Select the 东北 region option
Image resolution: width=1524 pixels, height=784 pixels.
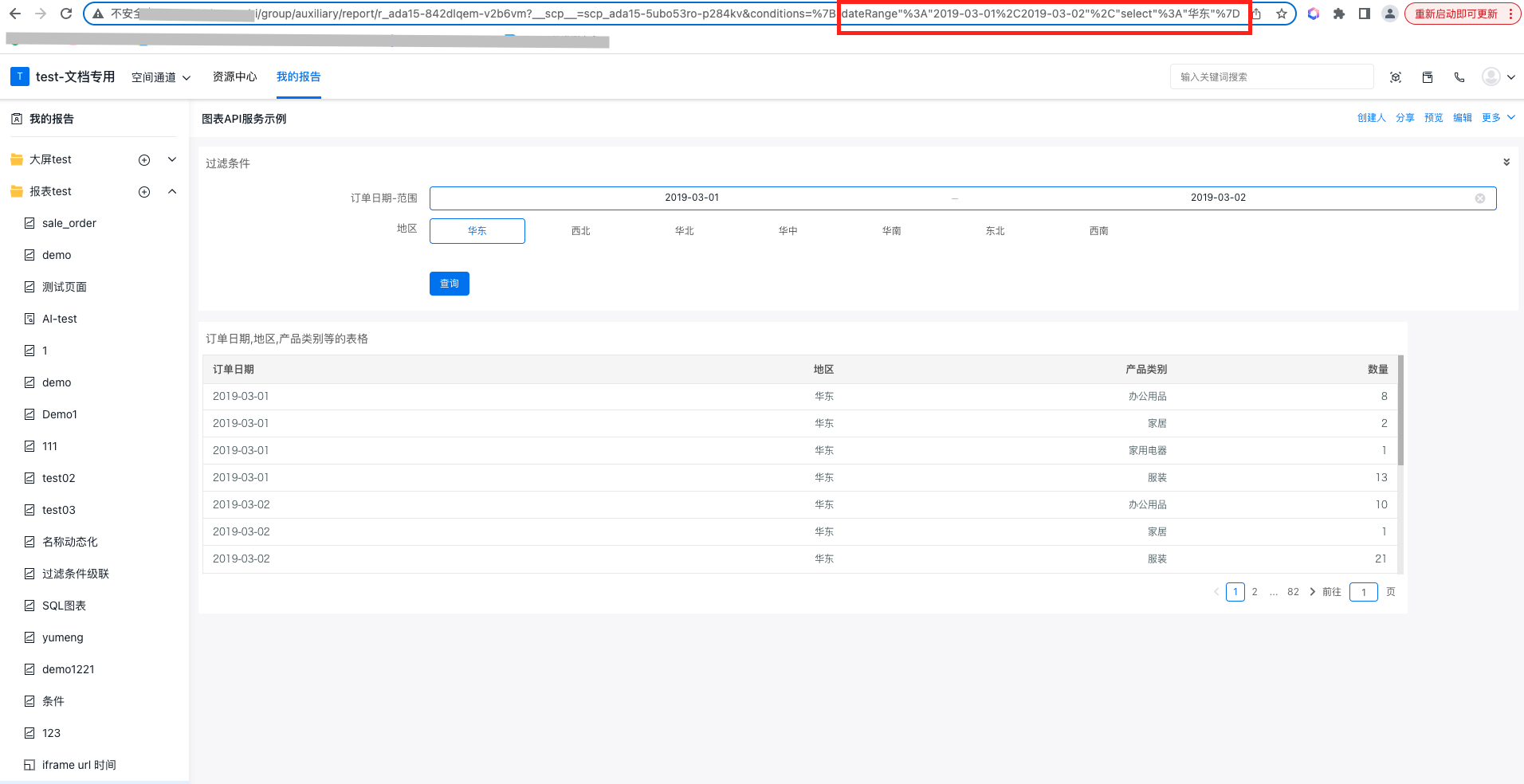coord(996,231)
